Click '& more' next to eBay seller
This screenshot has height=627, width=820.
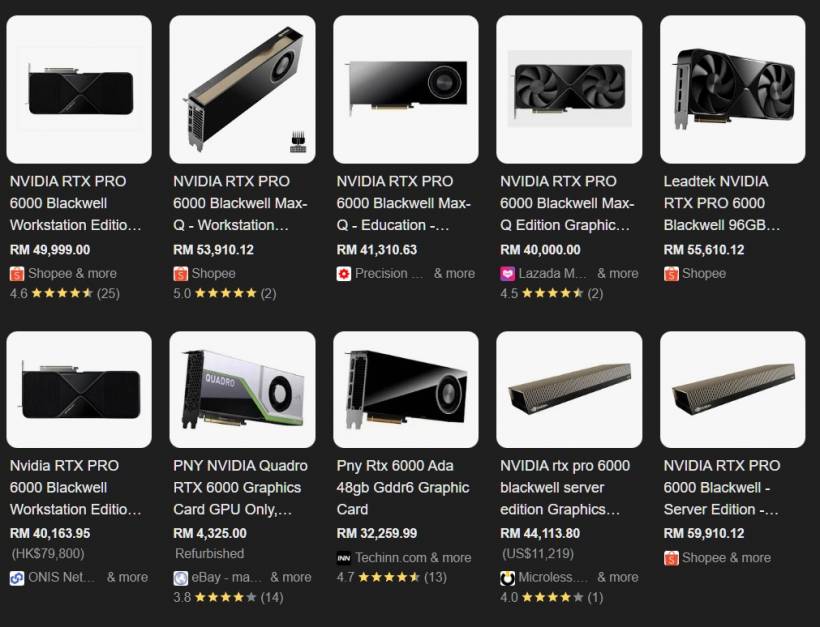click(x=291, y=577)
